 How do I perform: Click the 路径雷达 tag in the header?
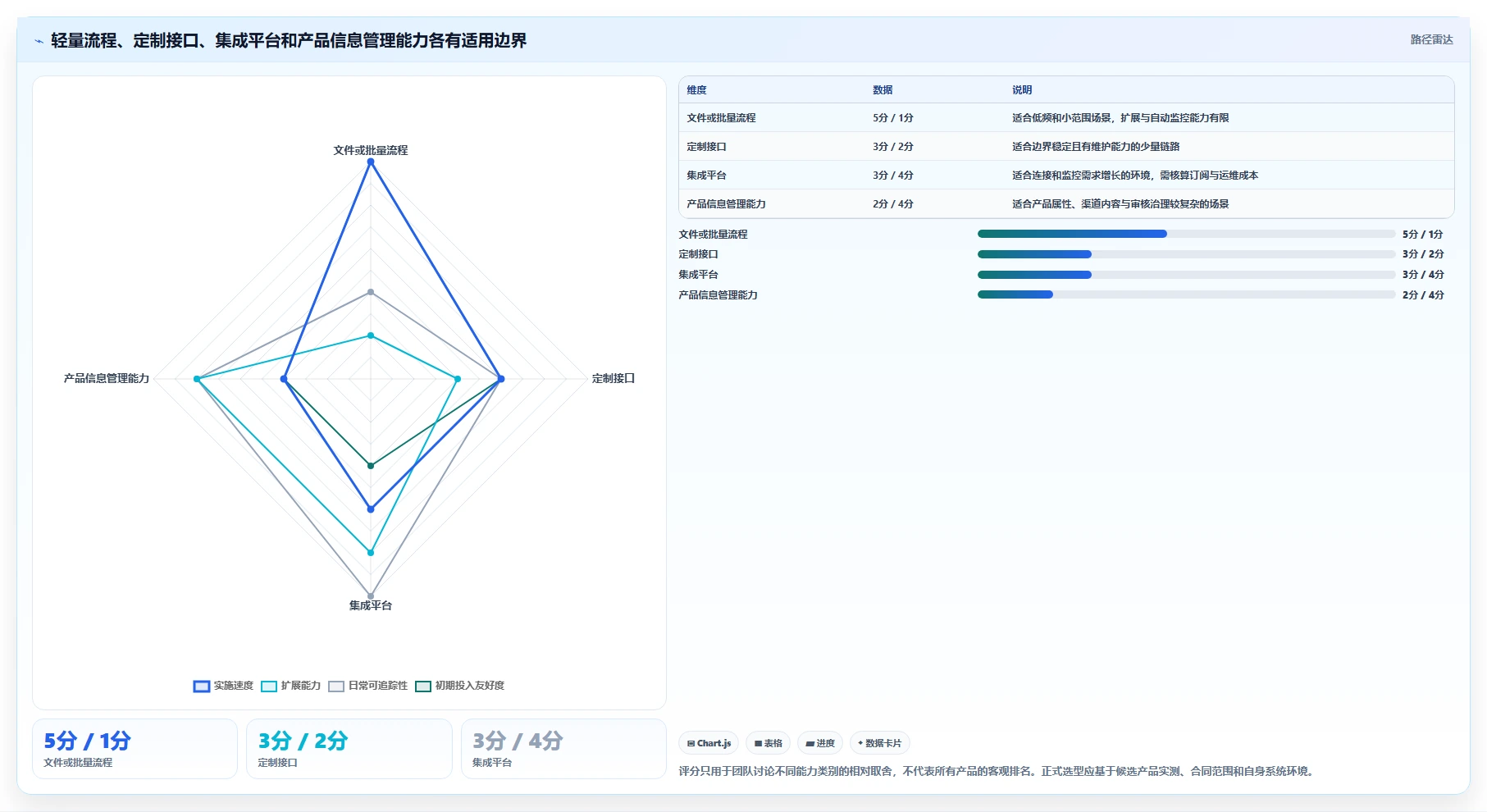(1431, 39)
